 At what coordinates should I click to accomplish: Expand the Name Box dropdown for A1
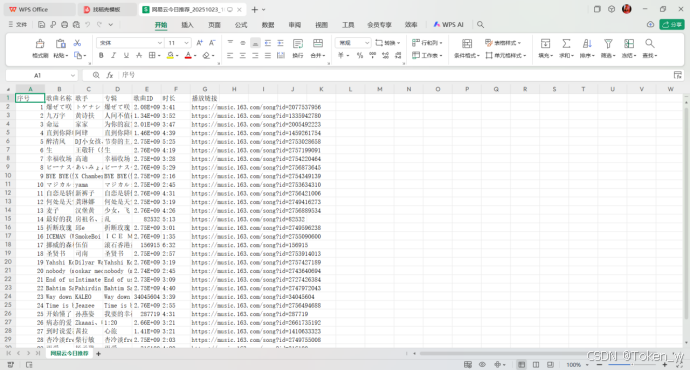pos(73,75)
